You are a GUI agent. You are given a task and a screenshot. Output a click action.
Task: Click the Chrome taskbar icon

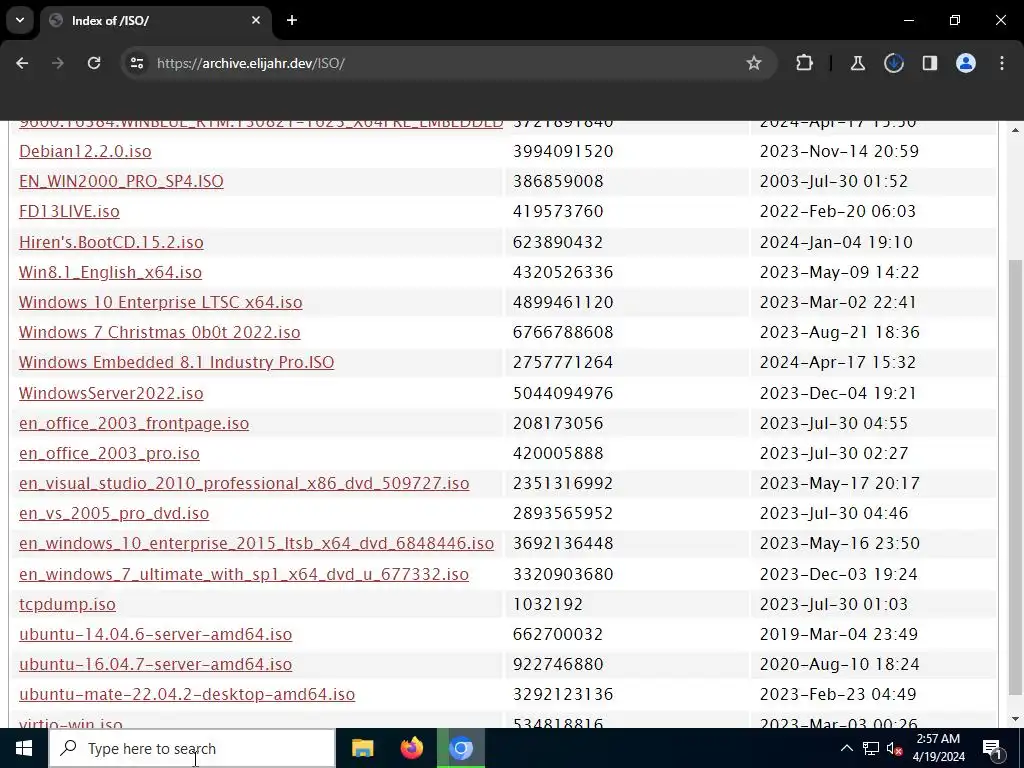pyautogui.click(x=461, y=748)
